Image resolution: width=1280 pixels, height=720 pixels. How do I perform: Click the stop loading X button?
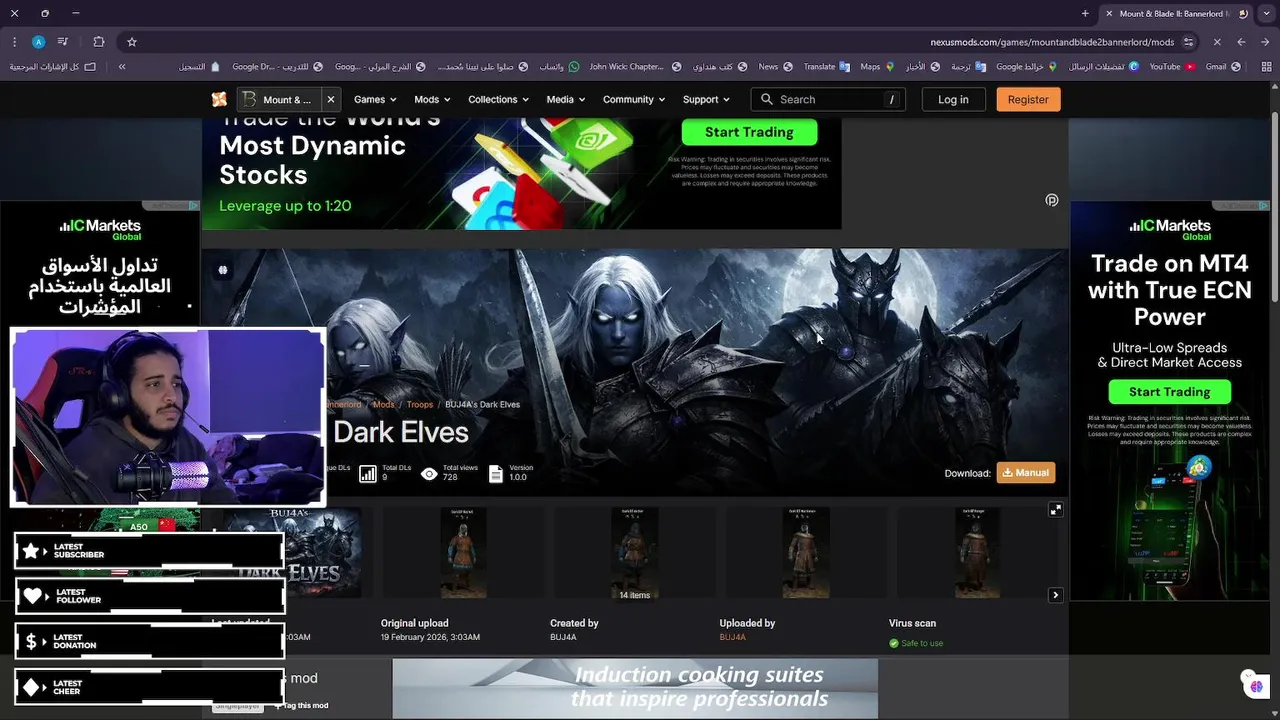pos(1217,42)
